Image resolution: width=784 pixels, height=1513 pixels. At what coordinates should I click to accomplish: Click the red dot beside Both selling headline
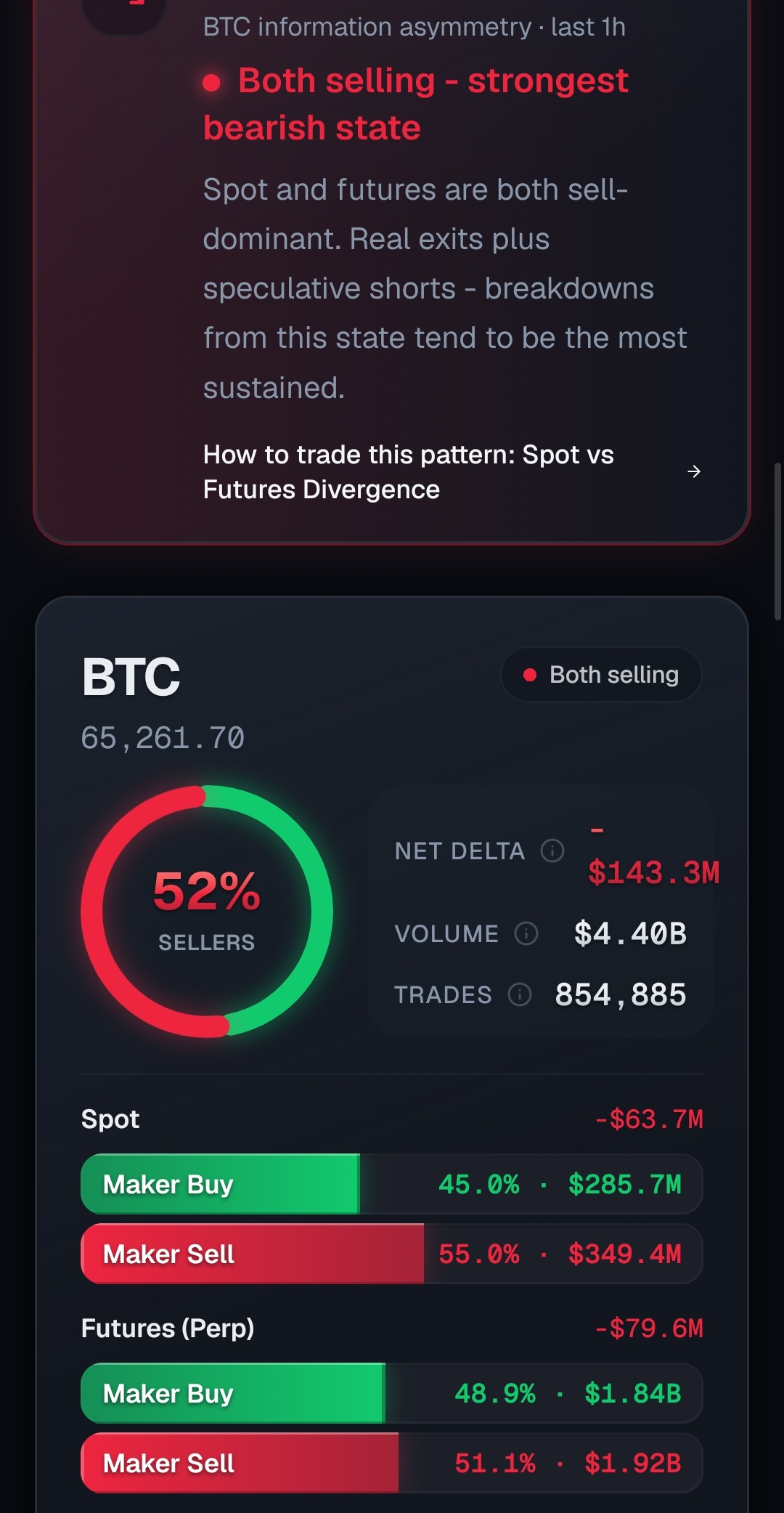point(211,83)
